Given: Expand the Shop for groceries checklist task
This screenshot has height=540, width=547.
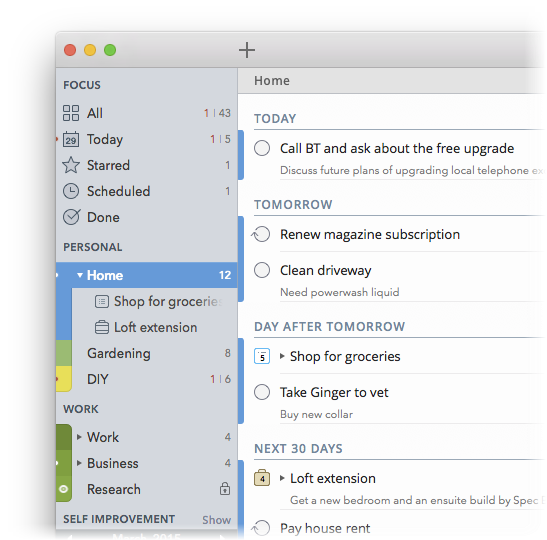Looking at the screenshot, I should [282, 356].
